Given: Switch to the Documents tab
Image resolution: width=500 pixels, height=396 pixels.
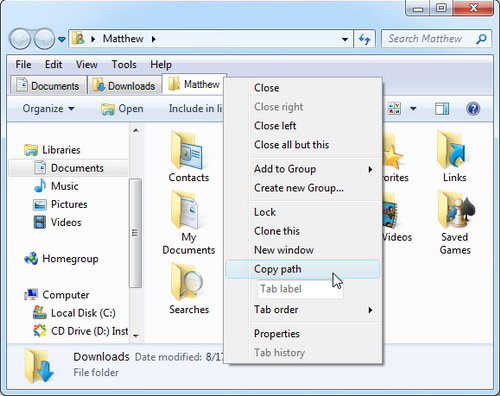Looking at the screenshot, I should click(48, 86).
